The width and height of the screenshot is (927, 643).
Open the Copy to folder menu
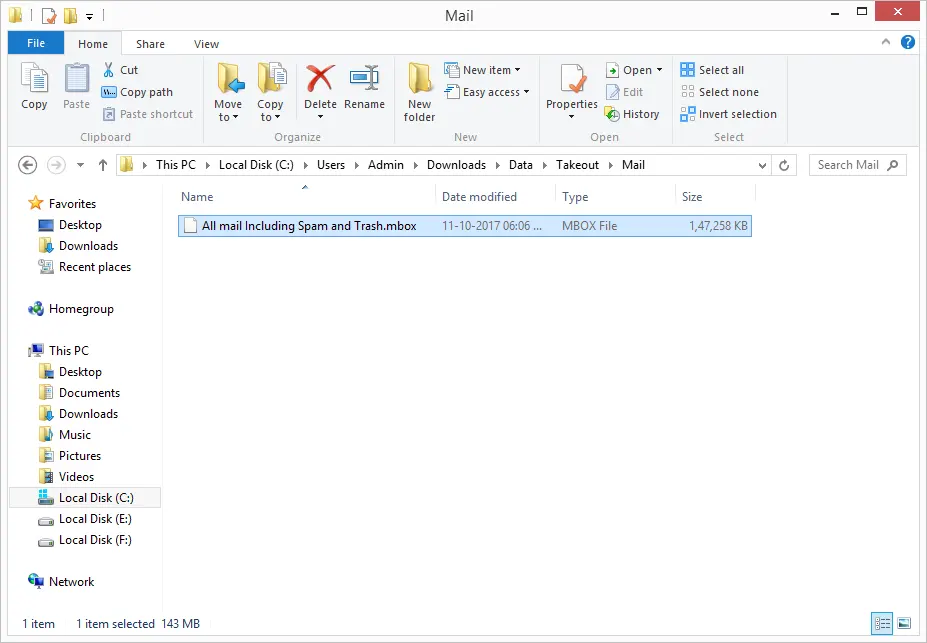tap(270, 92)
